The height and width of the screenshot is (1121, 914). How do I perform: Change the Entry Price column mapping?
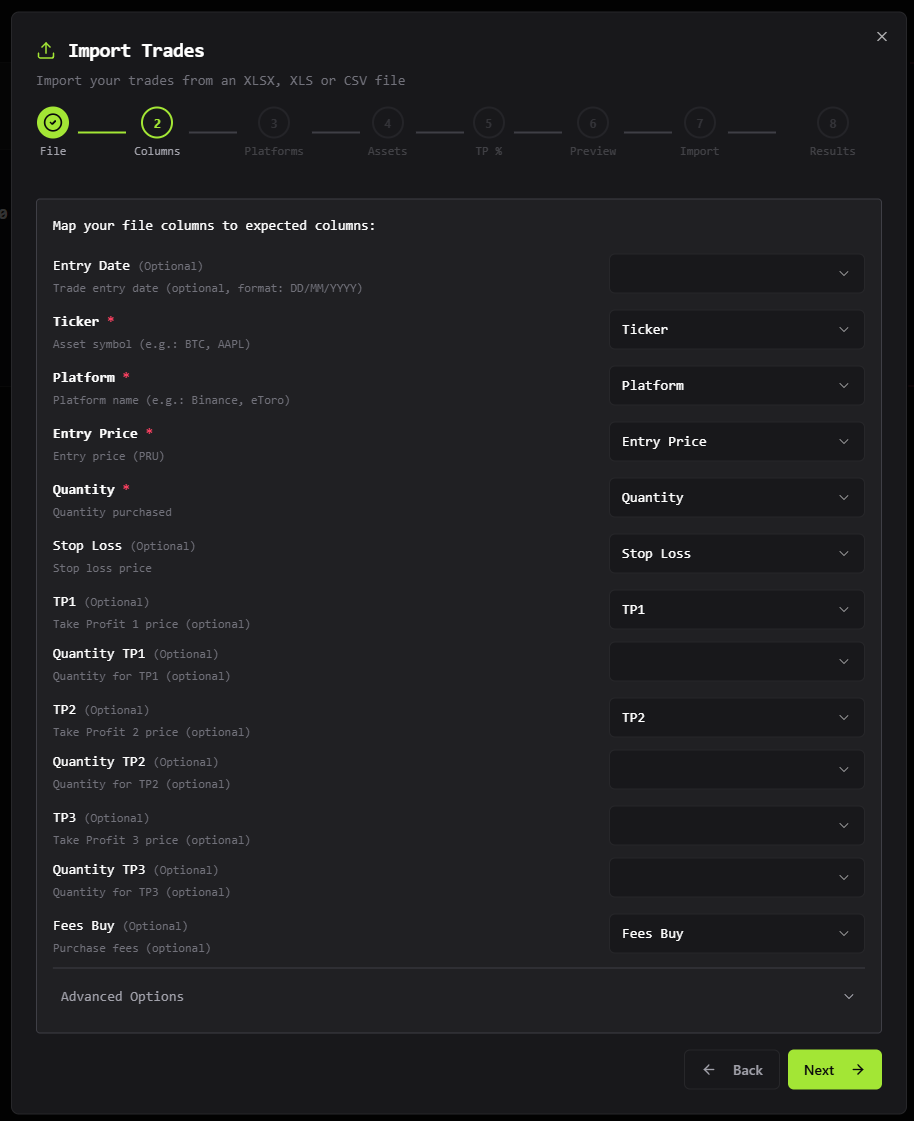tap(736, 441)
